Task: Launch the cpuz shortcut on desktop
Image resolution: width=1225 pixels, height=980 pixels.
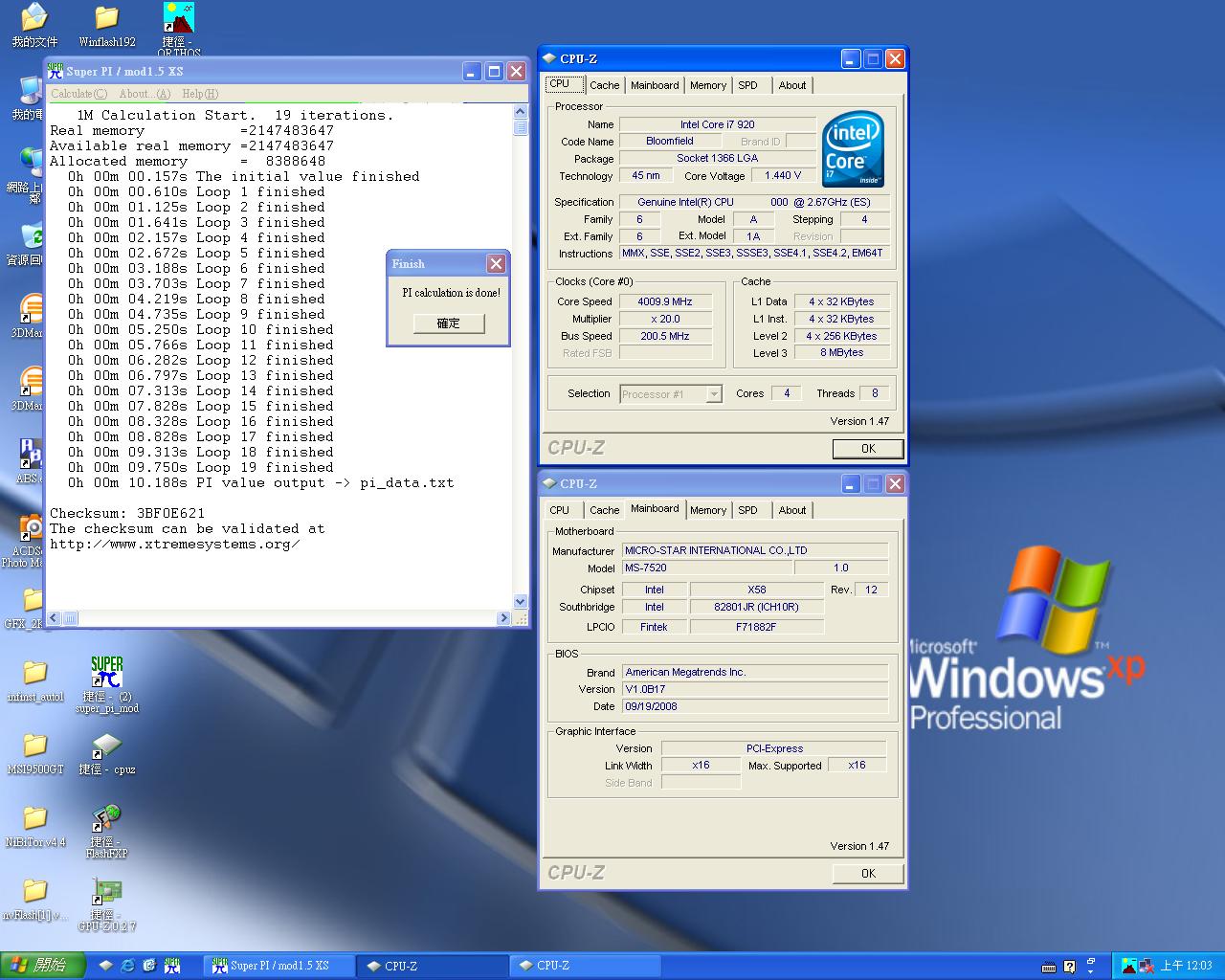Action: (x=107, y=752)
